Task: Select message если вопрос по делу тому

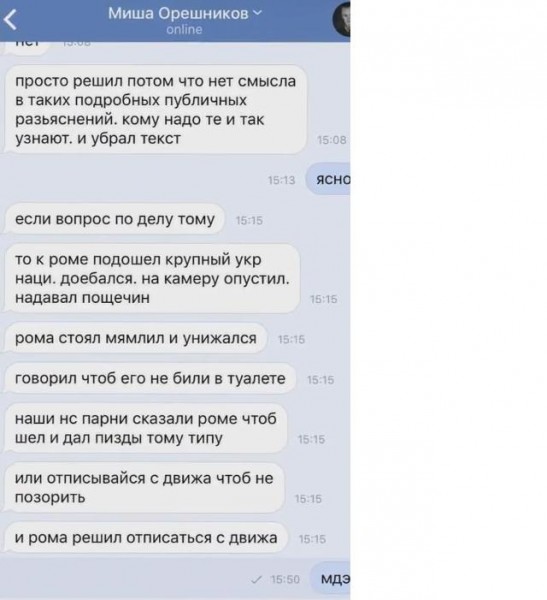Action: 114,219
